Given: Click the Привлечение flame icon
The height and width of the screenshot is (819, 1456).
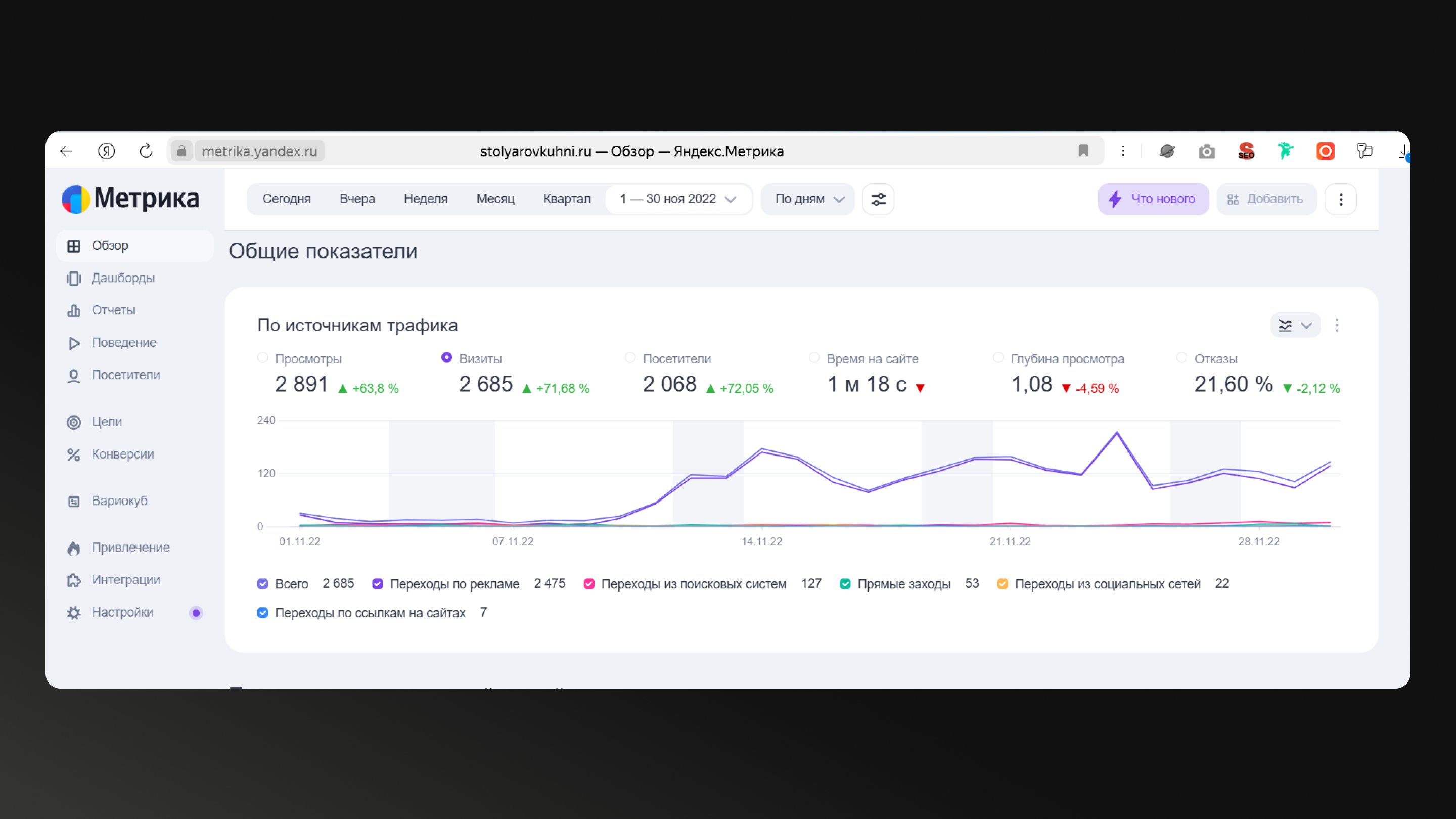Looking at the screenshot, I should pos(74,548).
